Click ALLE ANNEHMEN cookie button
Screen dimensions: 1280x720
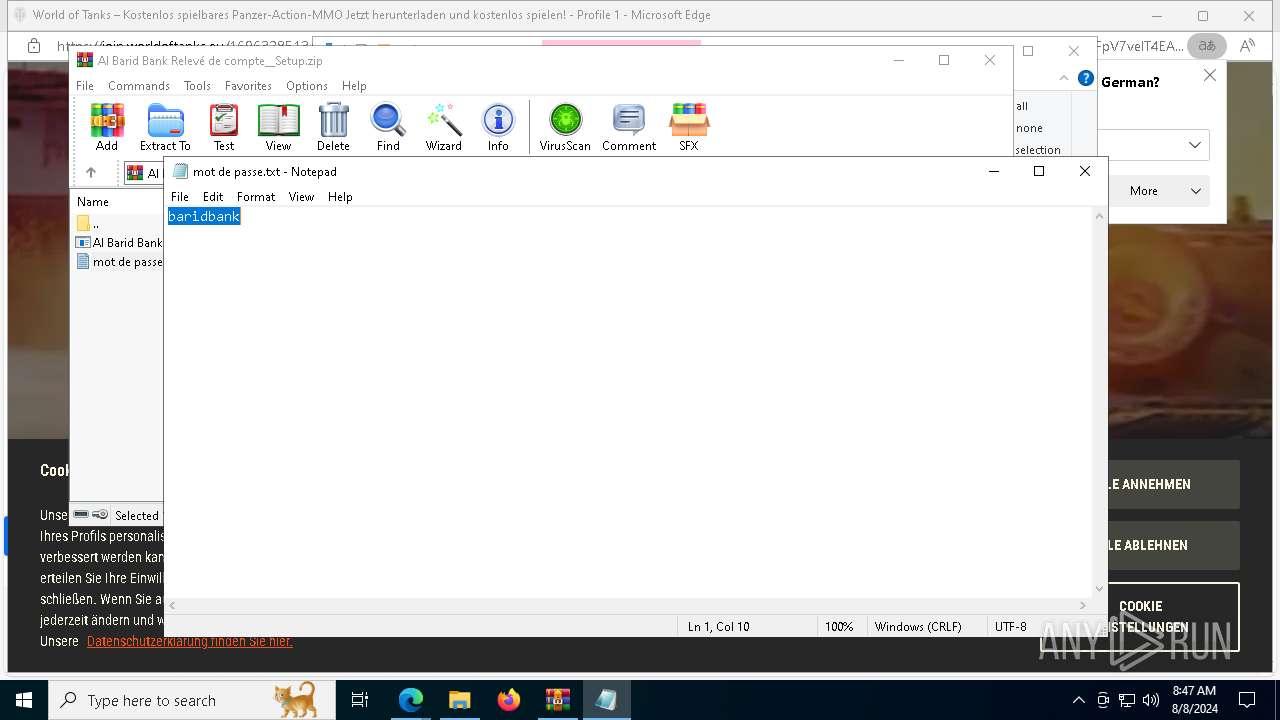(x=1174, y=484)
